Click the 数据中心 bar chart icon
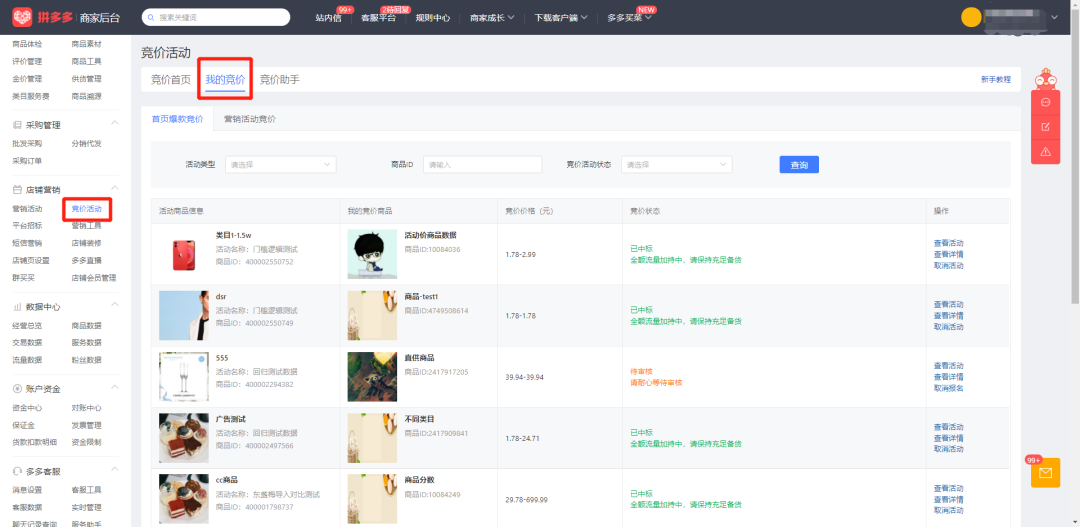 [17, 306]
